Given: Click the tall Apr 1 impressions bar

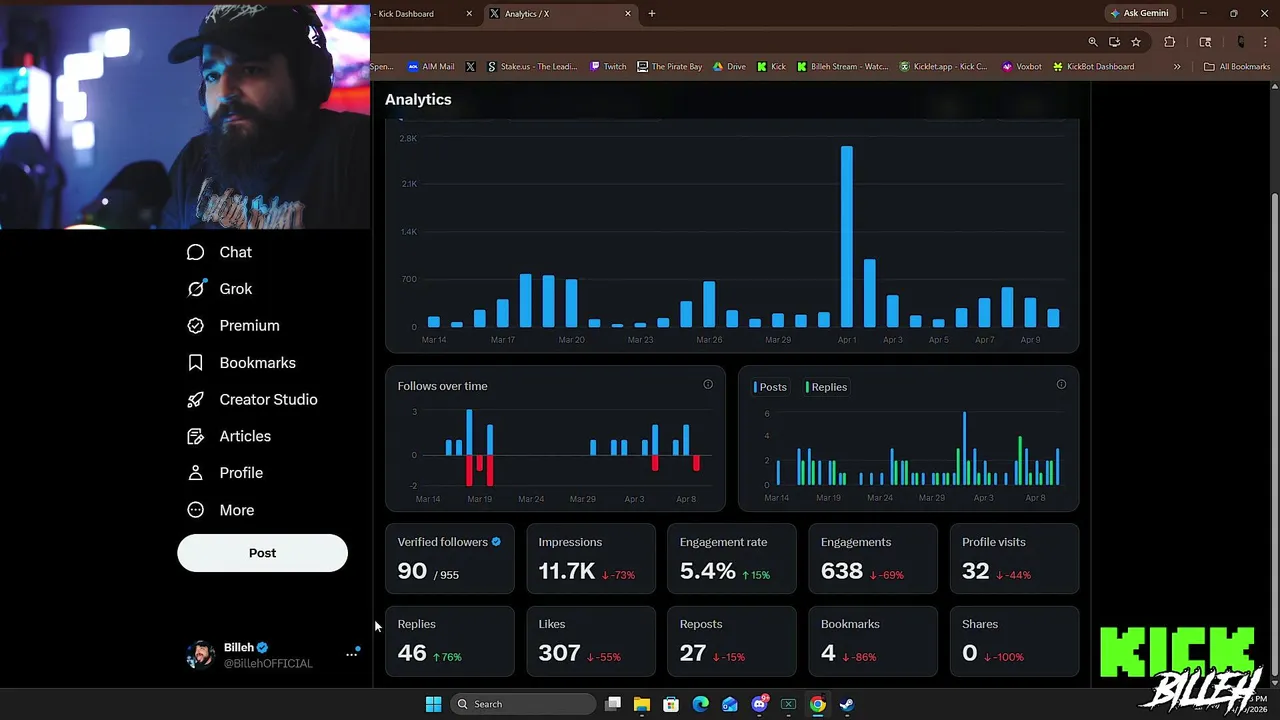Looking at the screenshot, I should point(847,237).
